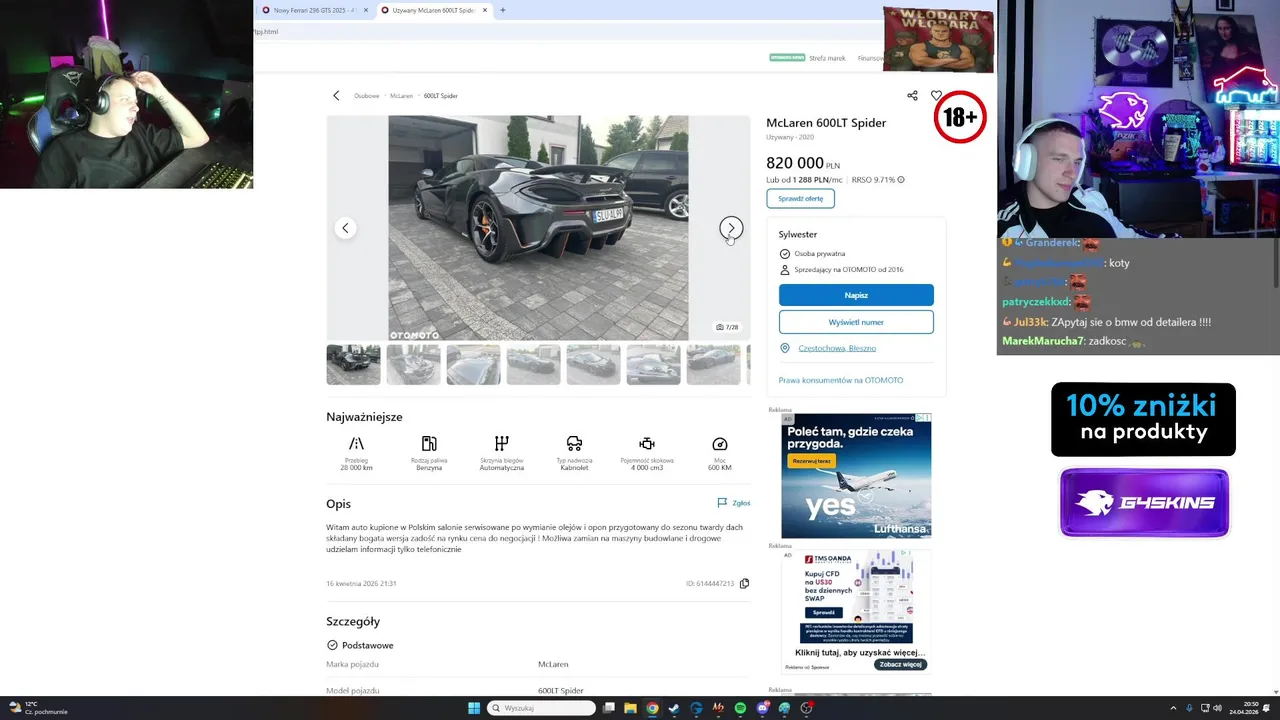Open the seventh gallery thumbnail
The height and width of the screenshot is (720, 1280).
click(x=713, y=365)
